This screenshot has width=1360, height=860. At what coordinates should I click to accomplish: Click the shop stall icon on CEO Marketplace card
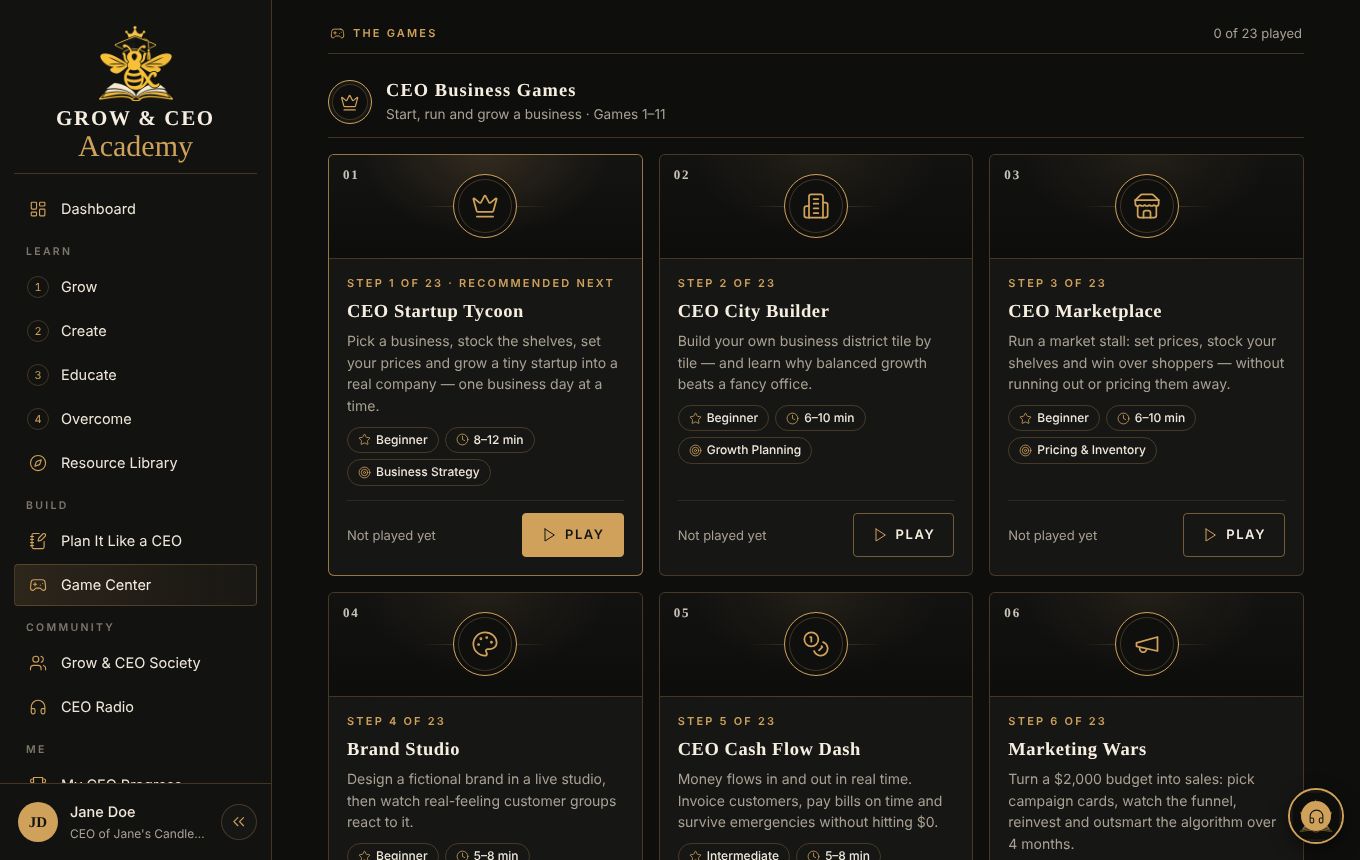(x=1147, y=206)
